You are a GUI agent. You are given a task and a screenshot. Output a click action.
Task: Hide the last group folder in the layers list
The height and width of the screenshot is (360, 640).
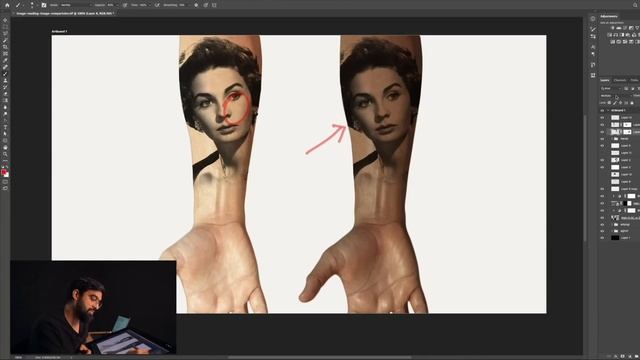(602, 231)
